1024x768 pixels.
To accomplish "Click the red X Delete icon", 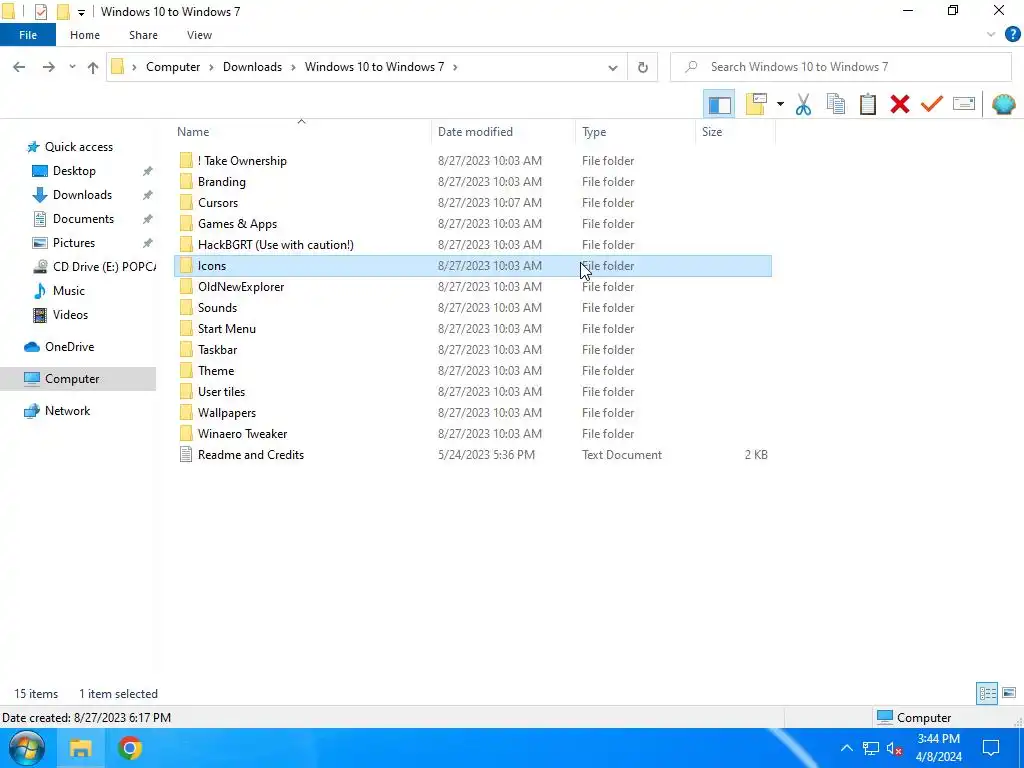I will 899,104.
